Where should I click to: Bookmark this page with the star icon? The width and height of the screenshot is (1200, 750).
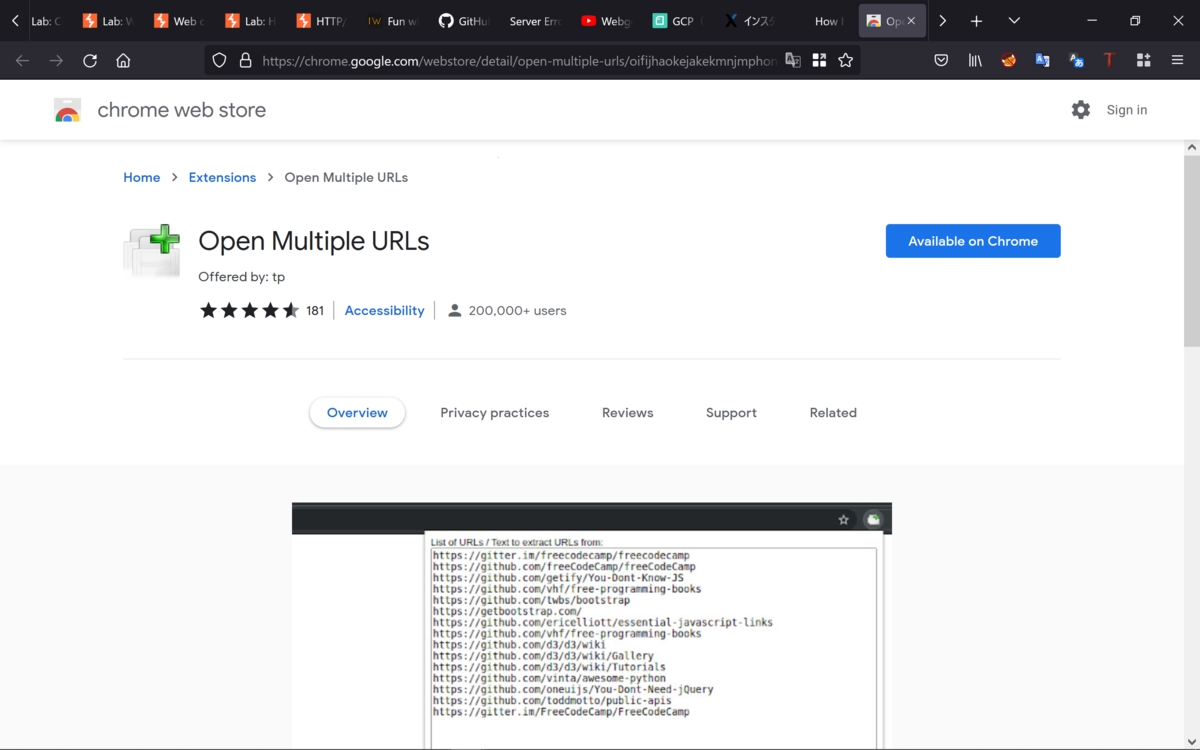tap(846, 61)
